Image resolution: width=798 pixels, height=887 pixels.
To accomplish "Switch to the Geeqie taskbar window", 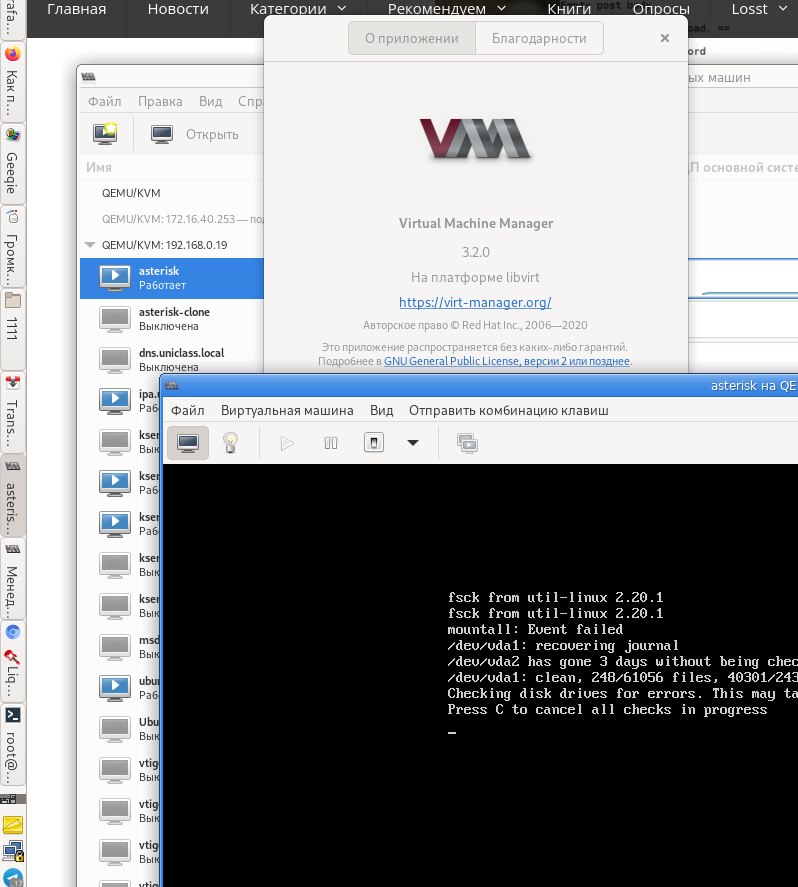I will click(x=12, y=163).
